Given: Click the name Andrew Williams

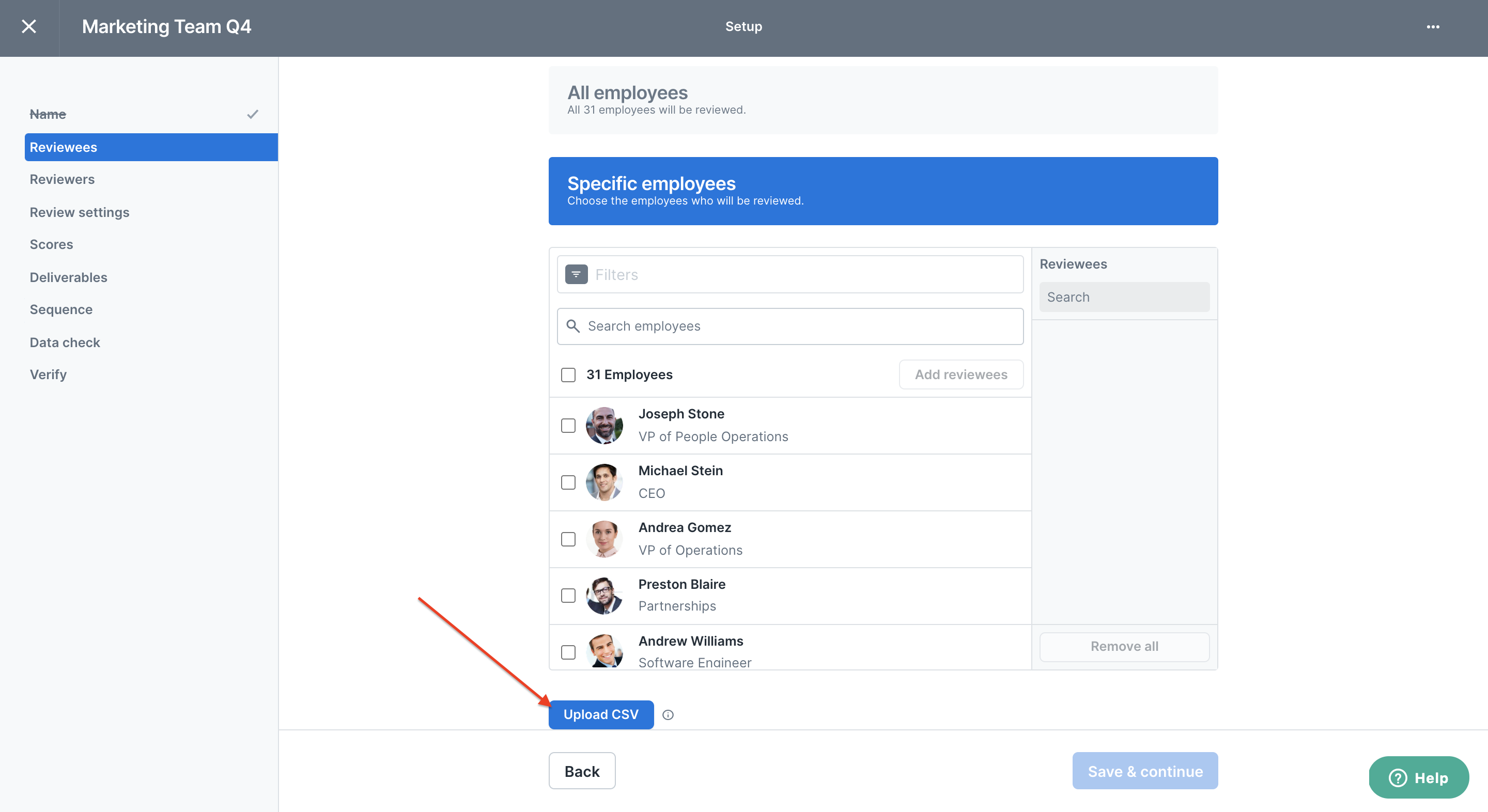Looking at the screenshot, I should click(x=691, y=641).
